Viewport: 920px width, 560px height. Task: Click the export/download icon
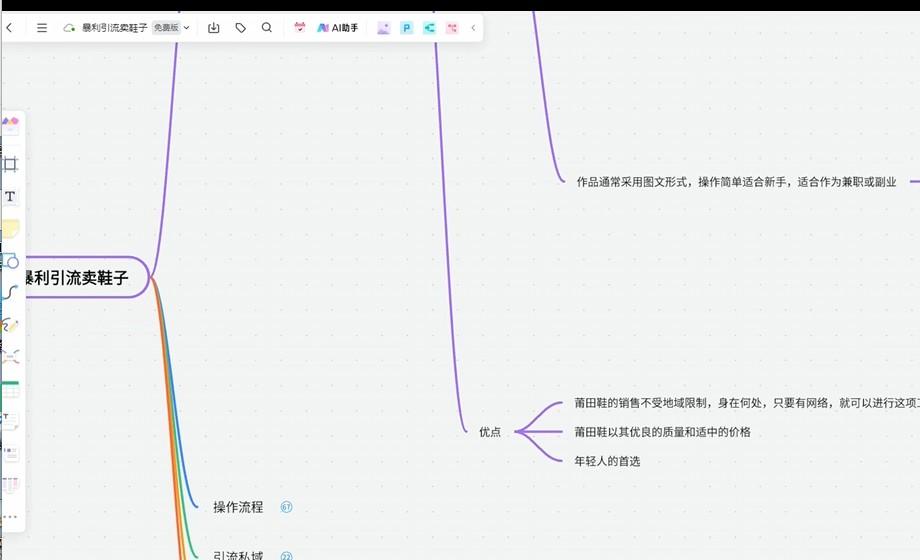[x=213, y=28]
